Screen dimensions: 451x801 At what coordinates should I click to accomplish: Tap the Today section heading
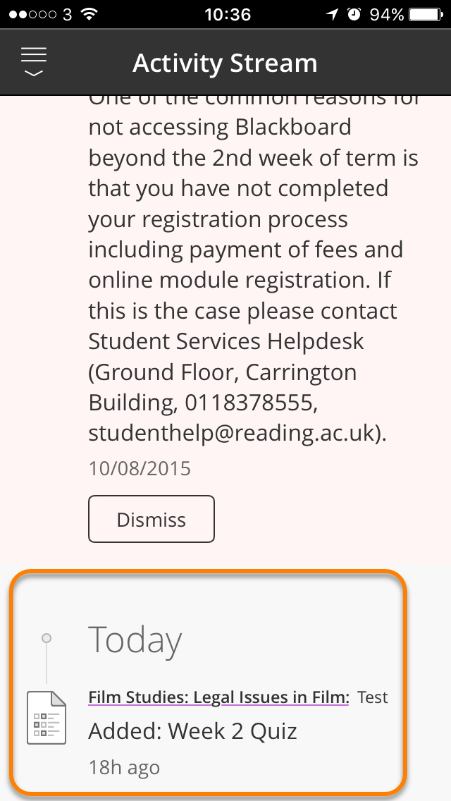(135, 639)
